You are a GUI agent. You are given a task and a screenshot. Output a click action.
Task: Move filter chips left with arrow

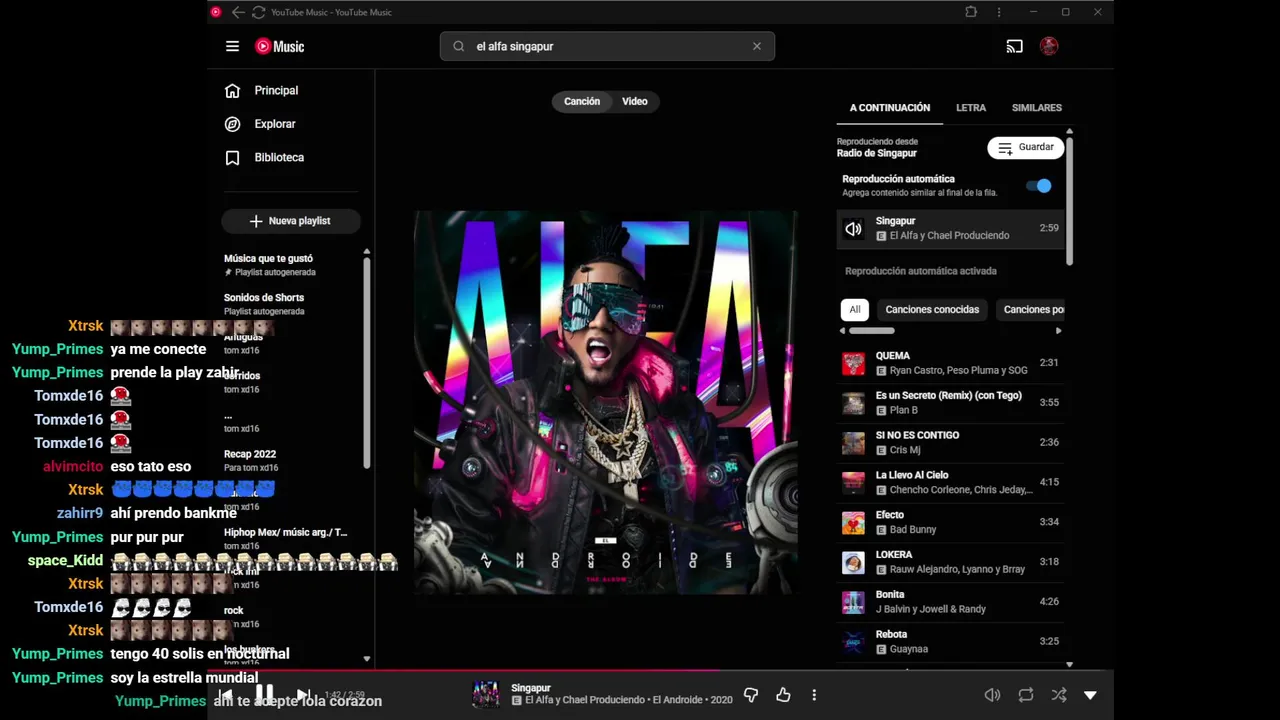click(x=843, y=331)
